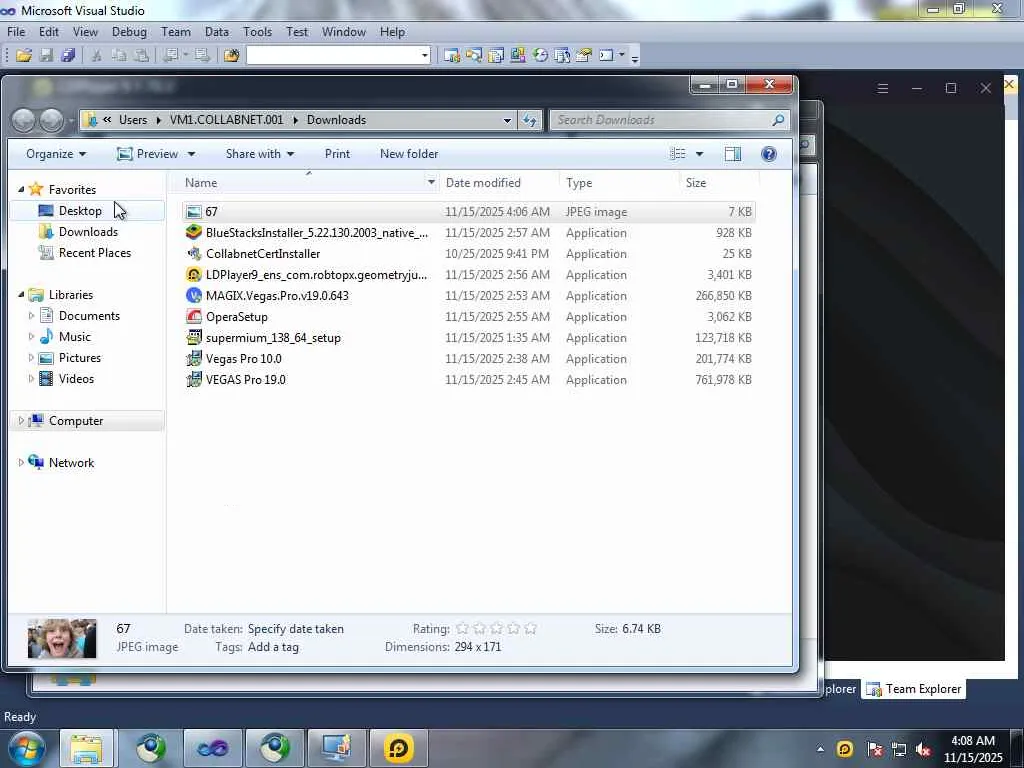The width and height of the screenshot is (1024, 768).
Task: Expand the Documents library node
Action: pyautogui.click(x=31, y=316)
